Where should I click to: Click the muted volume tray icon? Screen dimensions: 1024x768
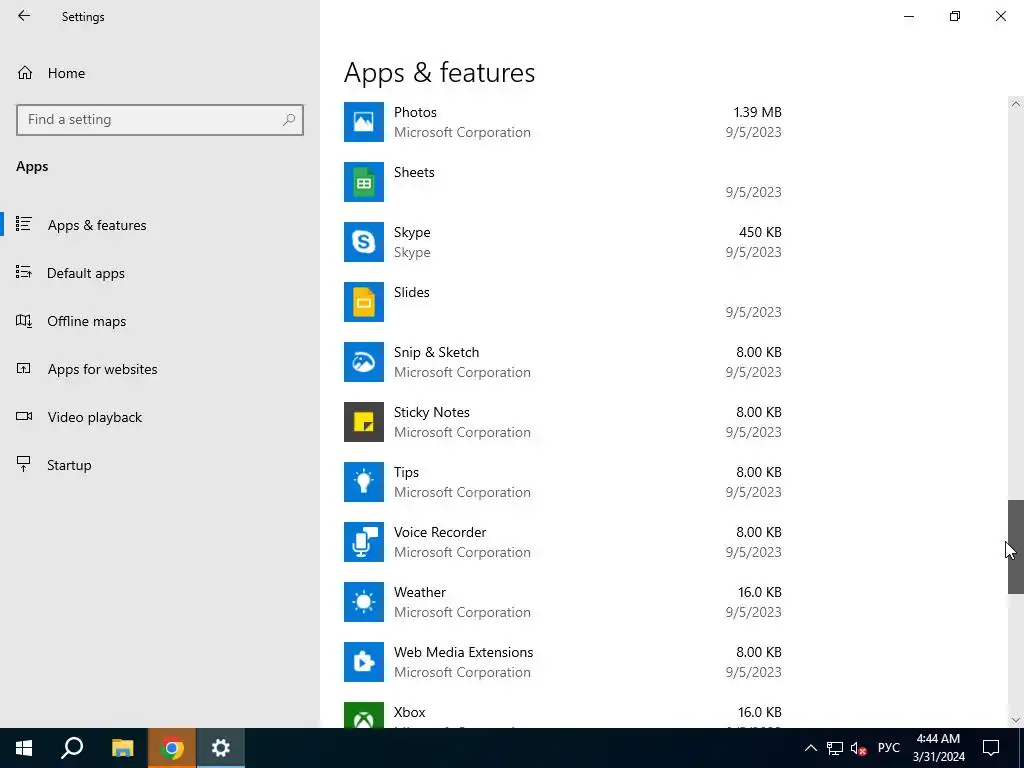(859, 748)
